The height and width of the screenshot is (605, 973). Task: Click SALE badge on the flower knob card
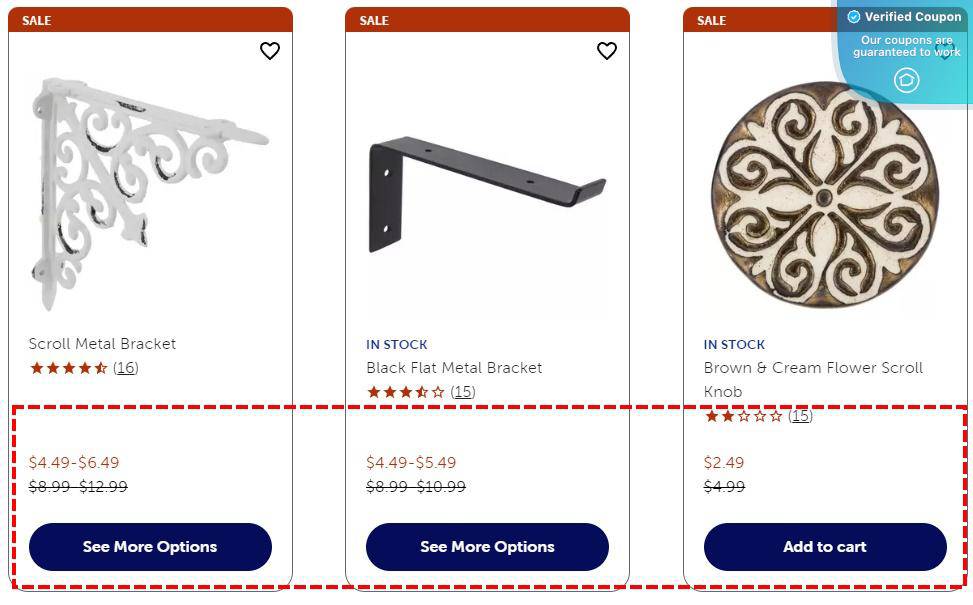pyautogui.click(x=711, y=20)
